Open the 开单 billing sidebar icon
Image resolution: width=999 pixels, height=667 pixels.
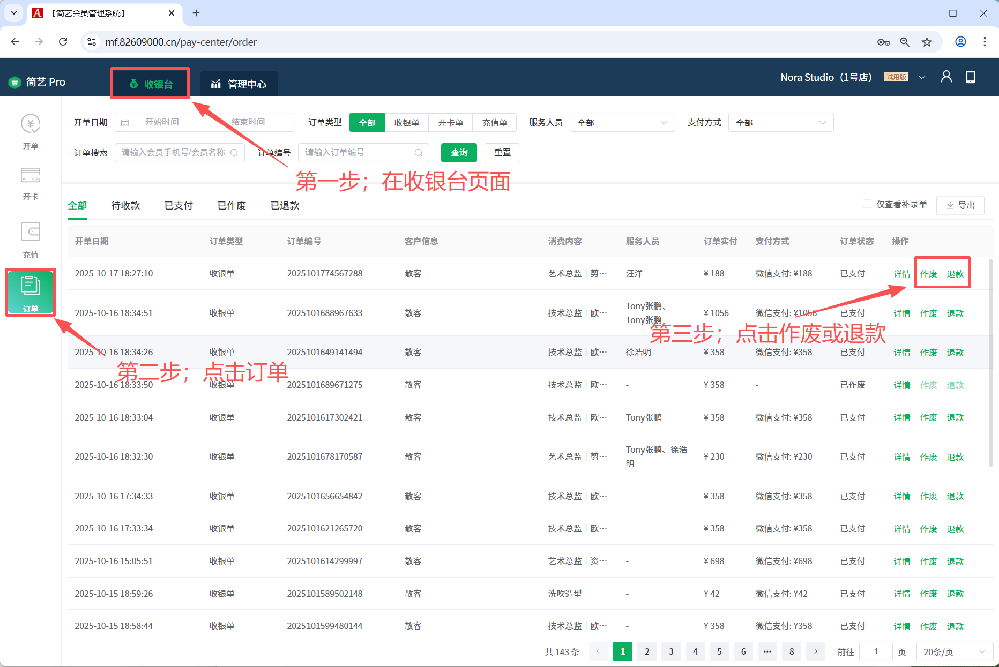[30, 130]
